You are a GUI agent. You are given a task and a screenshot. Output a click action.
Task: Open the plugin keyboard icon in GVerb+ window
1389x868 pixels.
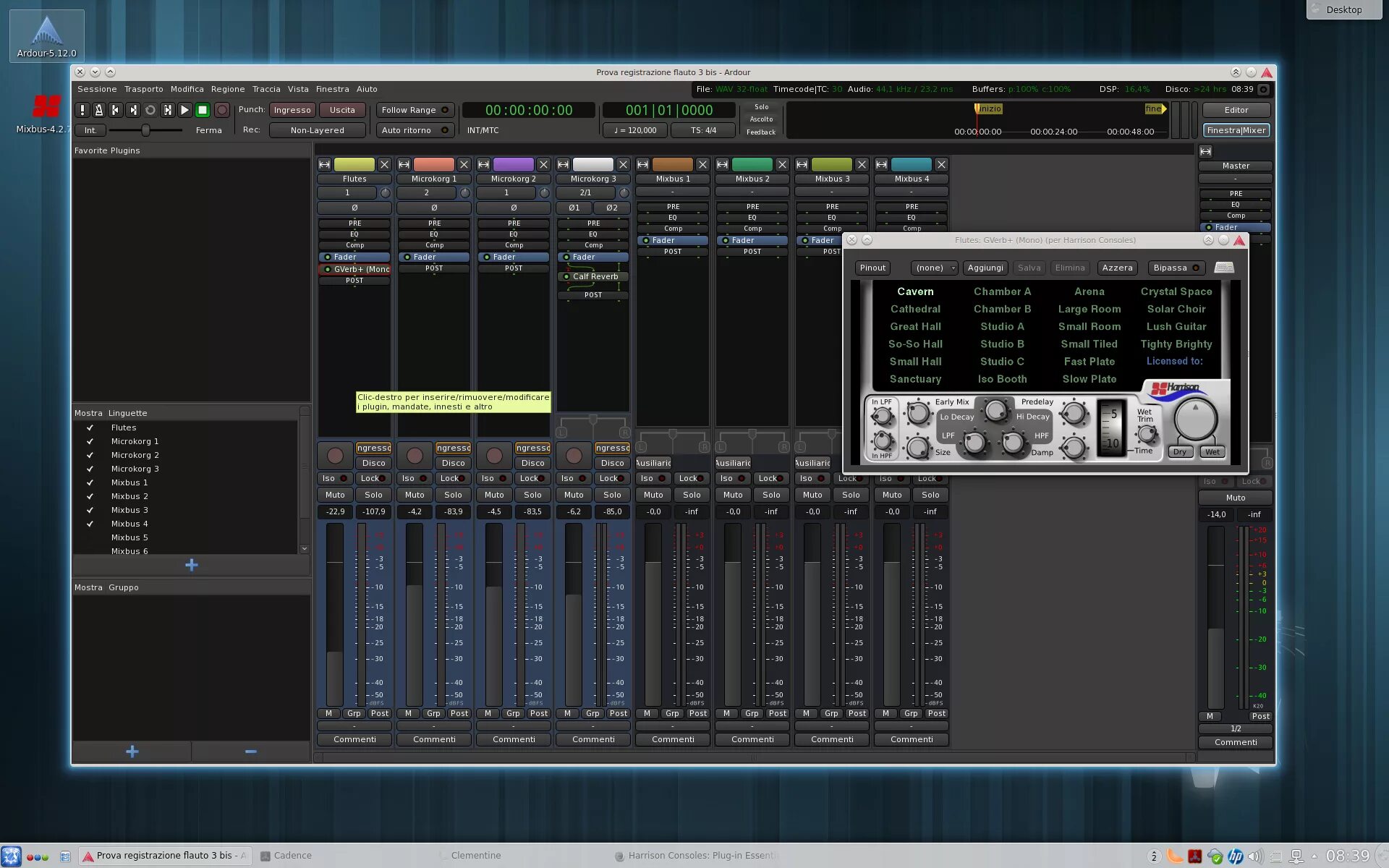(1224, 268)
